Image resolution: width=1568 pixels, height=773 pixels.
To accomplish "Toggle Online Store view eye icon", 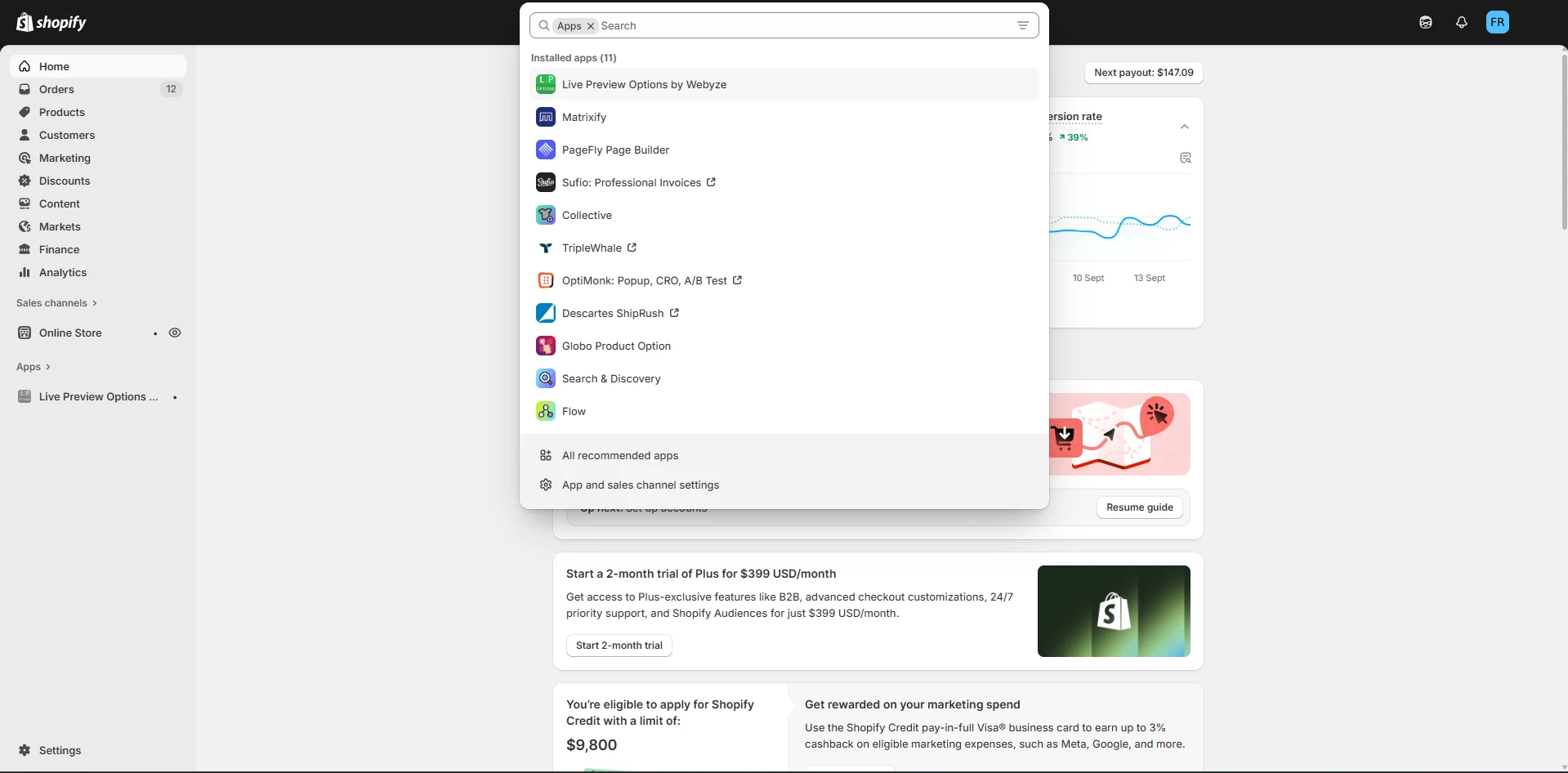I will [x=175, y=333].
